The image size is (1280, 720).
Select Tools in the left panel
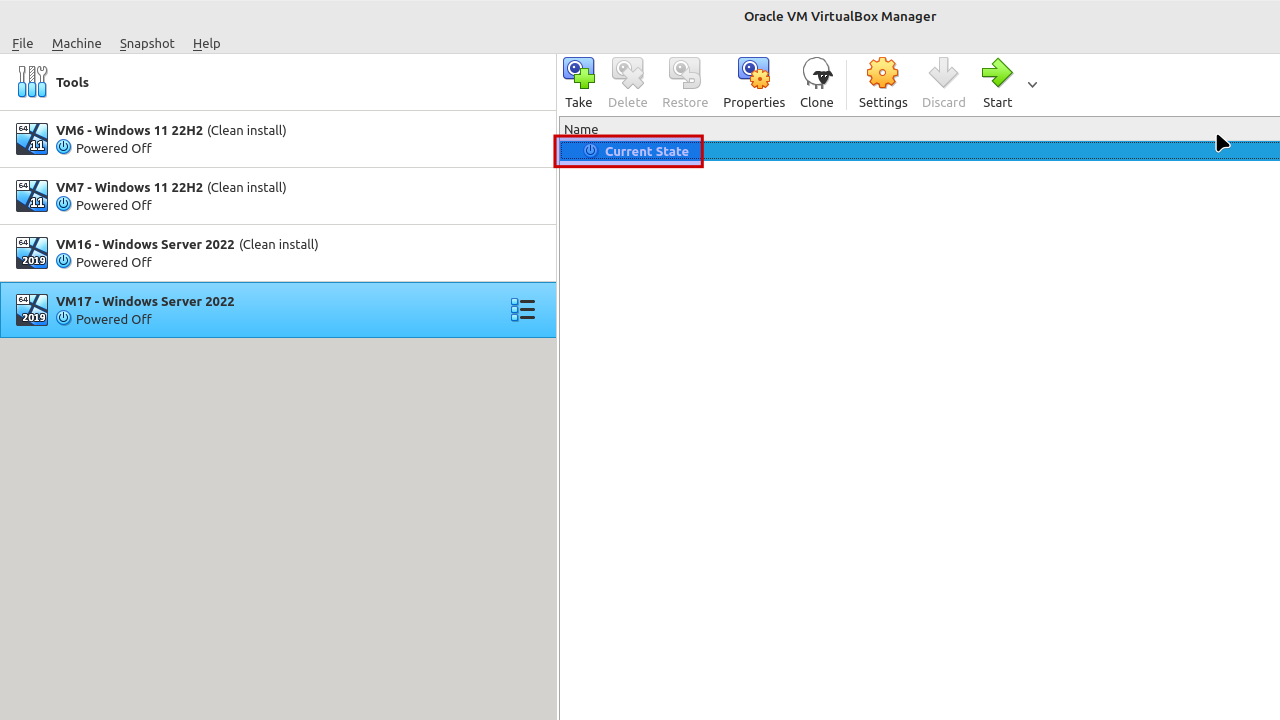coord(278,82)
